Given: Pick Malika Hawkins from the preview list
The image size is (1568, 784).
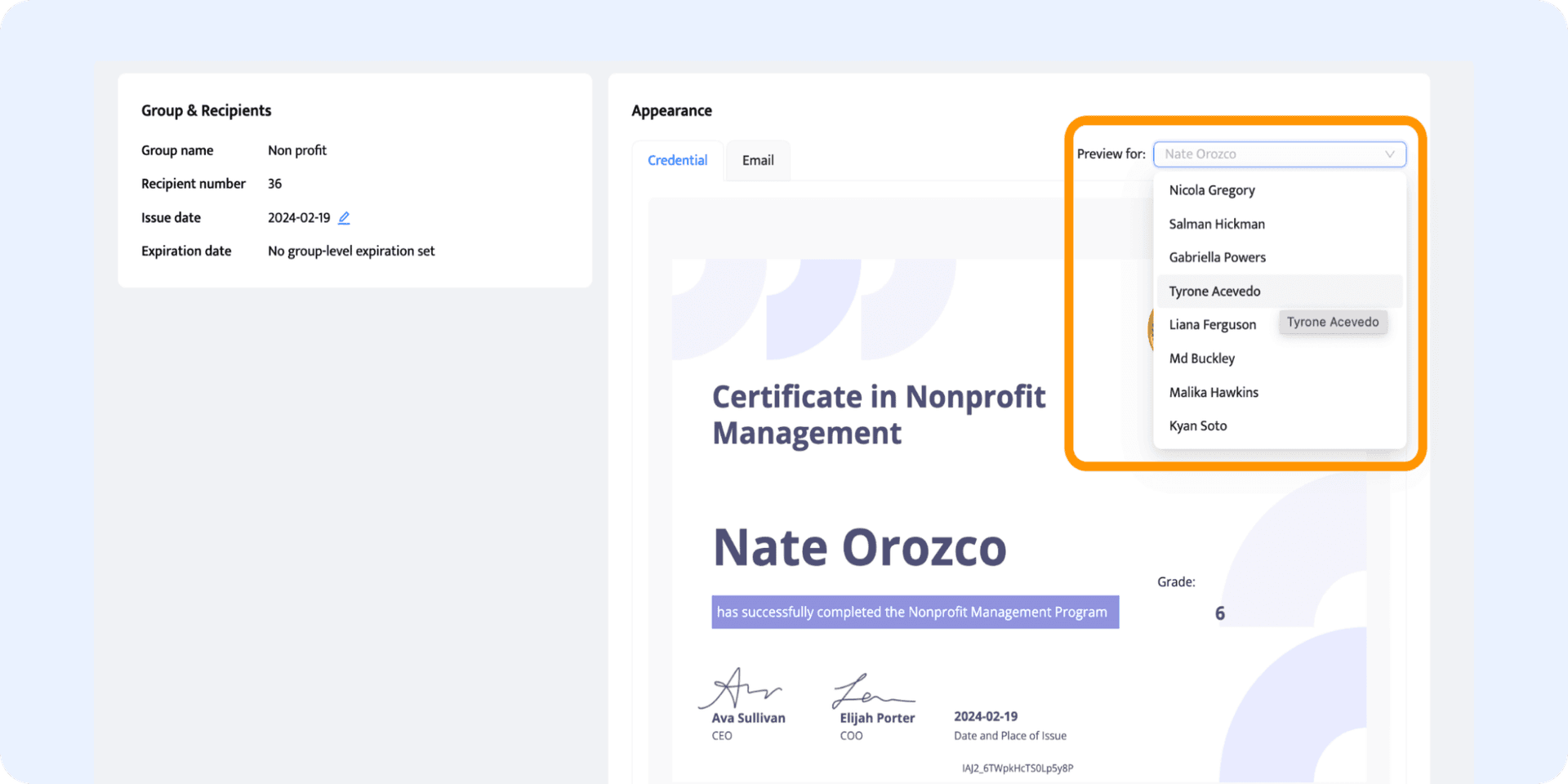Looking at the screenshot, I should click(x=1214, y=392).
